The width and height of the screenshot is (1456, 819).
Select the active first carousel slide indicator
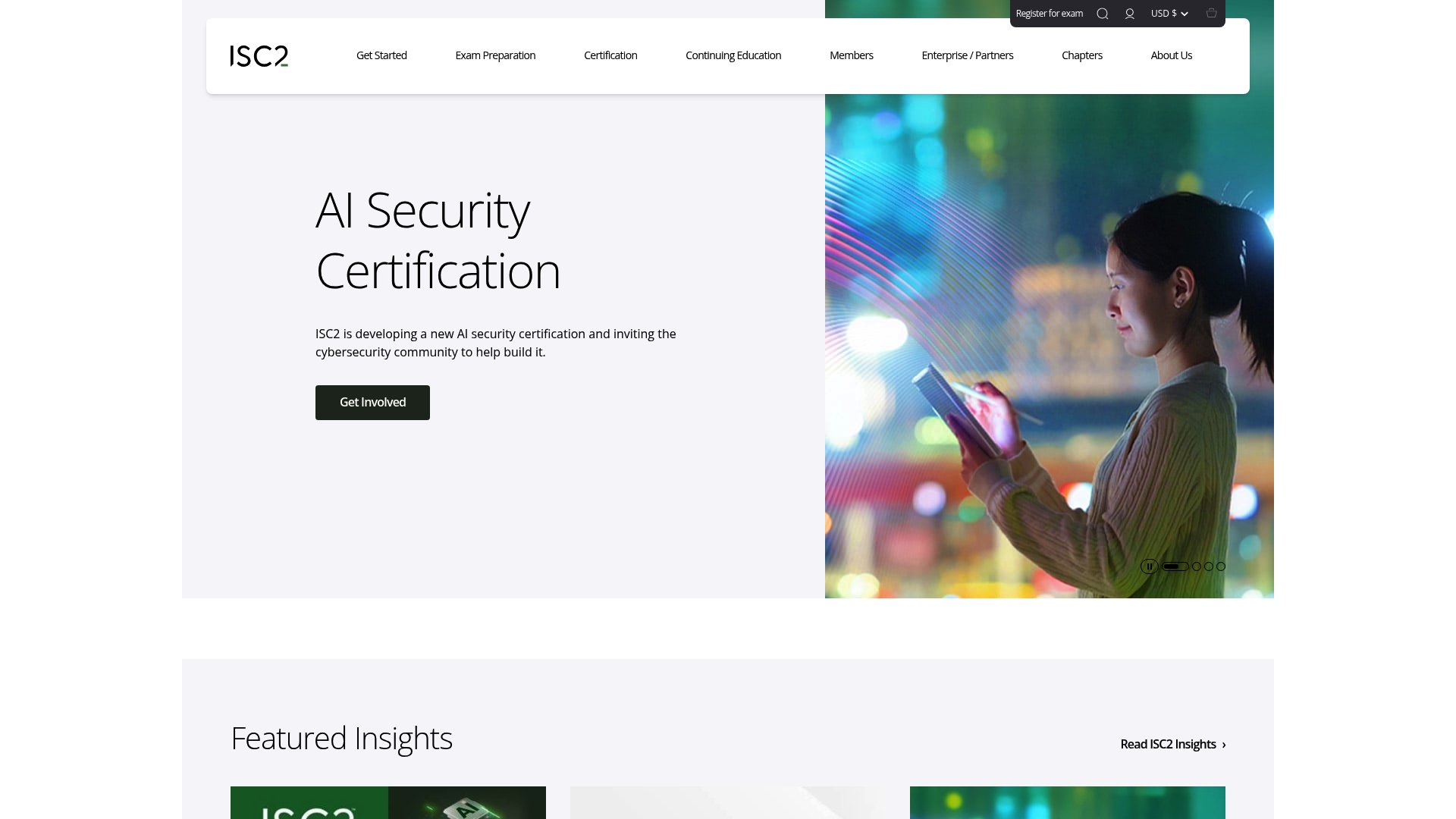1175,566
